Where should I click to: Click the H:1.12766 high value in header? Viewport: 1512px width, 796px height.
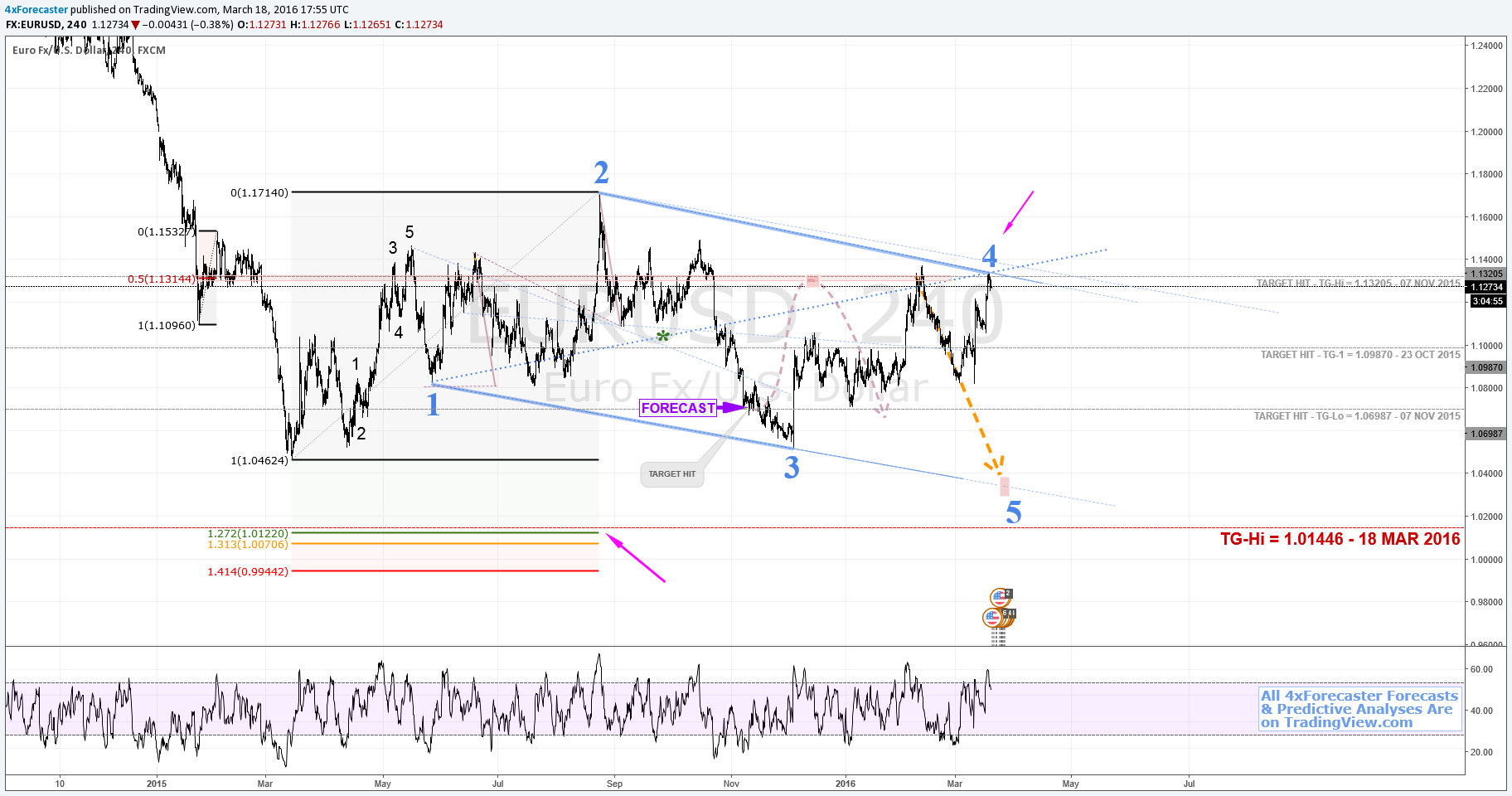pyautogui.click(x=315, y=25)
